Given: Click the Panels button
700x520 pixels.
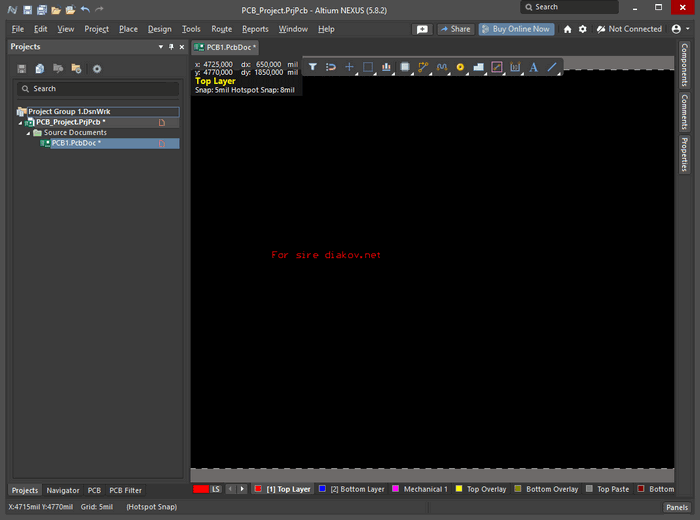Looking at the screenshot, I should (677, 507).
